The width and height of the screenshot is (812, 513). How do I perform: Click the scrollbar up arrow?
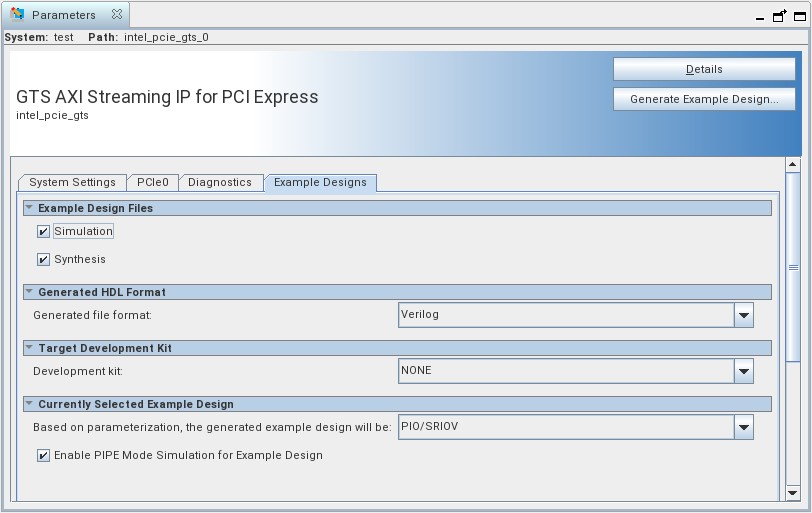coord(792,165)
